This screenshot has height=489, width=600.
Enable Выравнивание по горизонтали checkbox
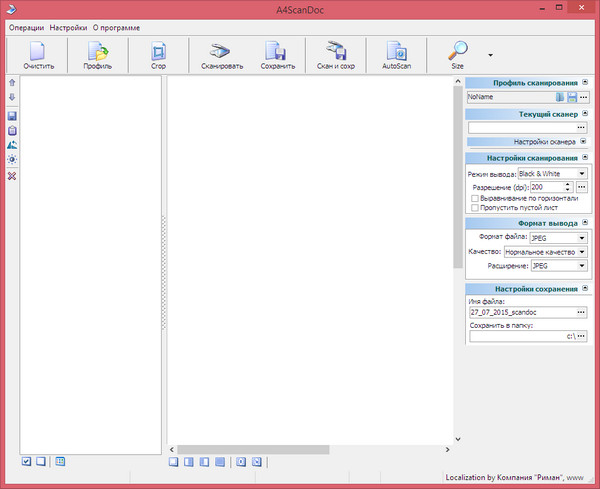click(x=475, y=198)
